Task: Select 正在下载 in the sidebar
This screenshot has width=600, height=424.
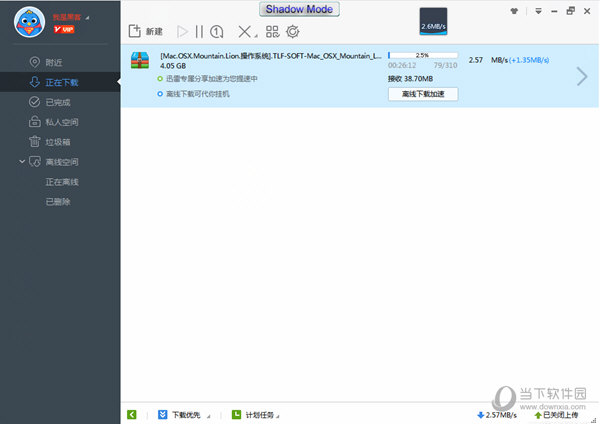Action: [x=60, y=82]
